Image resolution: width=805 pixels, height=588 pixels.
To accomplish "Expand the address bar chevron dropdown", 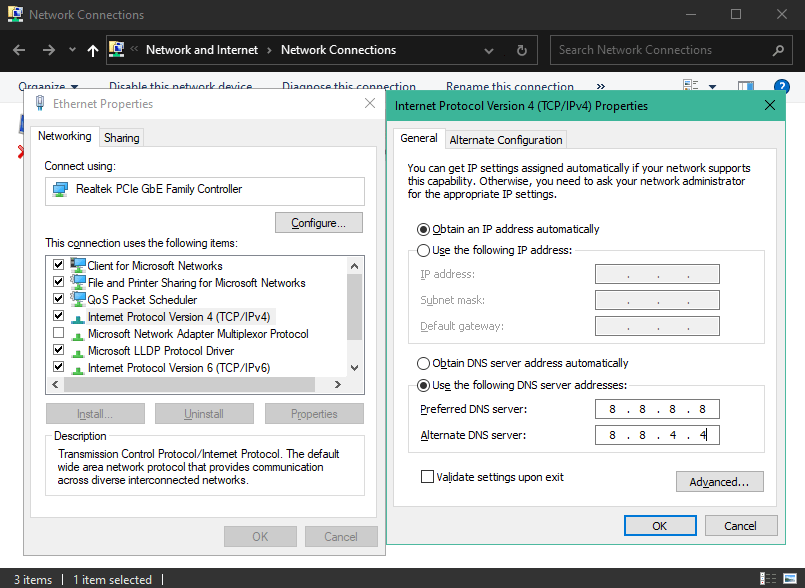I will point(488,49).
